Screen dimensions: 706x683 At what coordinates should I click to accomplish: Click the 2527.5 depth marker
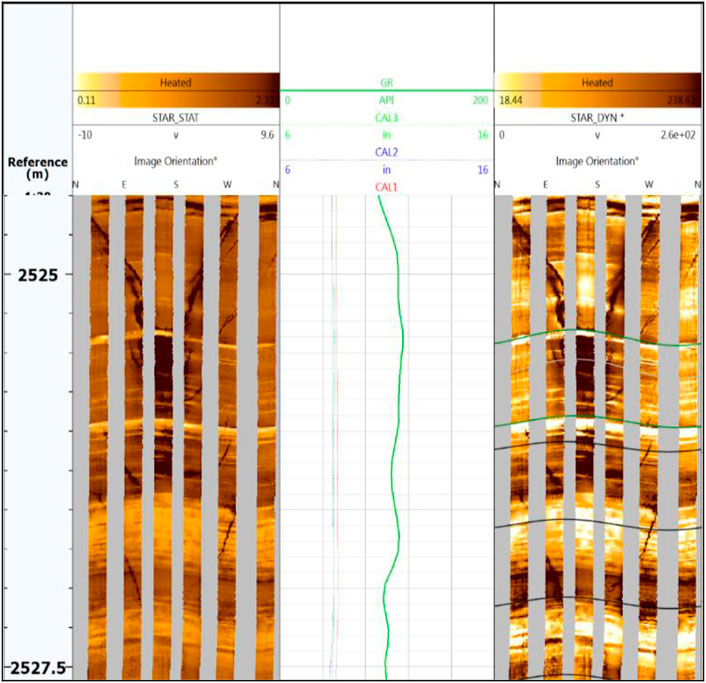(x=38, y=668)
